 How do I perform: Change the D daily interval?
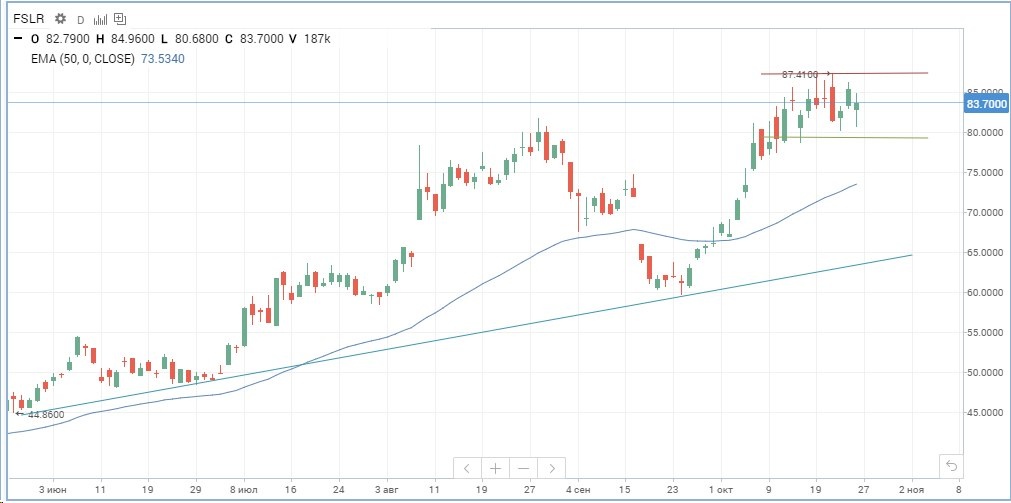pos(81,19)
